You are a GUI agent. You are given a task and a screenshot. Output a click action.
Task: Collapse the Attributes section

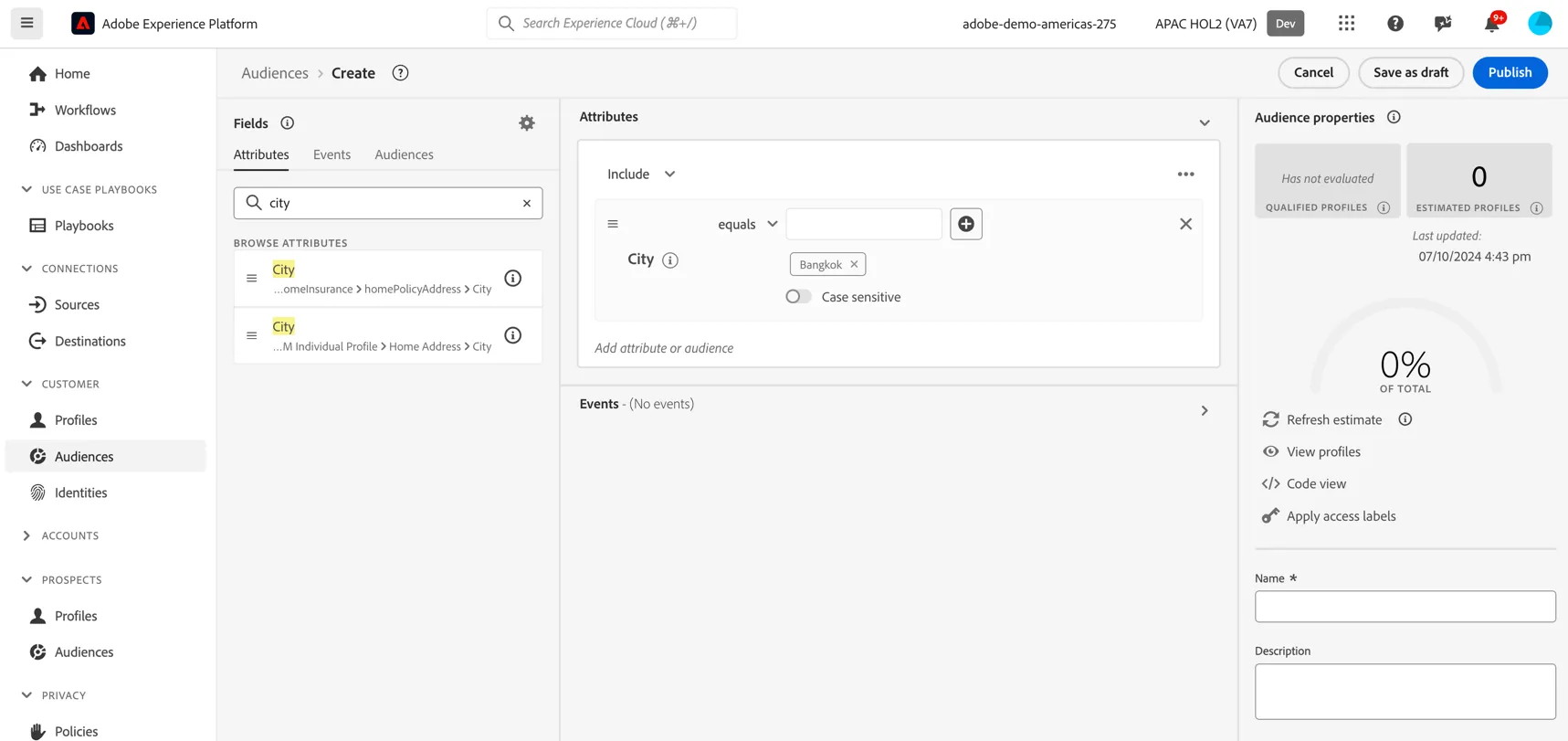[1205, 122]
